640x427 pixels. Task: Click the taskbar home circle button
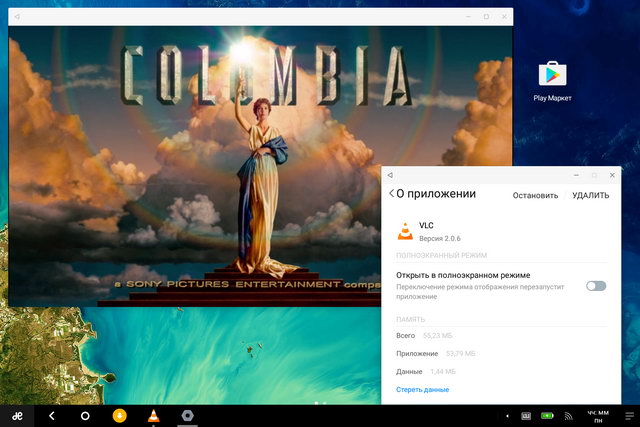click(85, 416)
